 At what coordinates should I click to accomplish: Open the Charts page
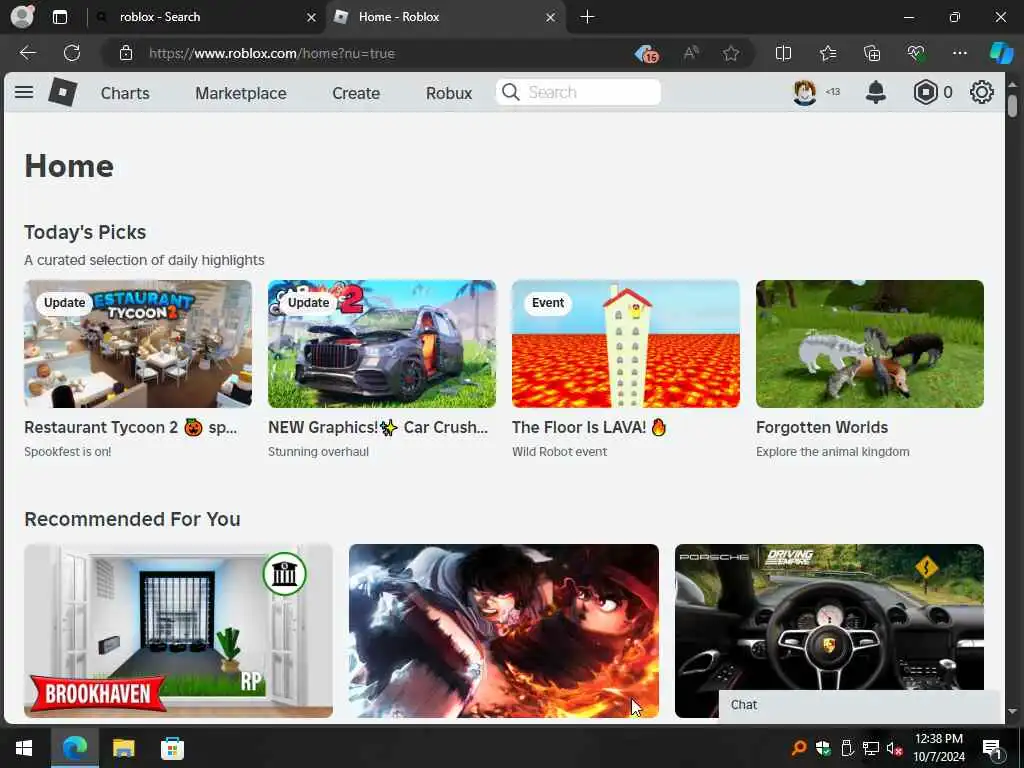pos(125,93)
